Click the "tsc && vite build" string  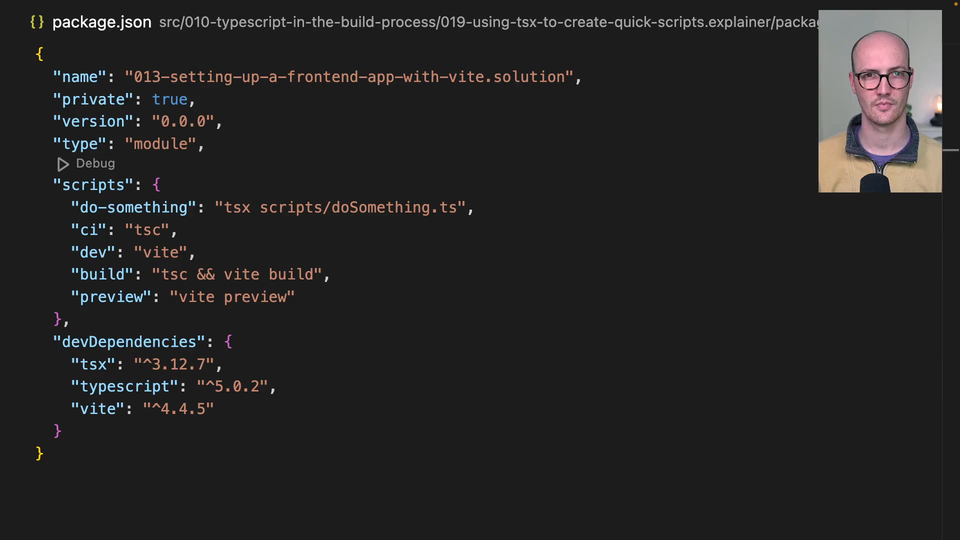(x=237, y=274)
